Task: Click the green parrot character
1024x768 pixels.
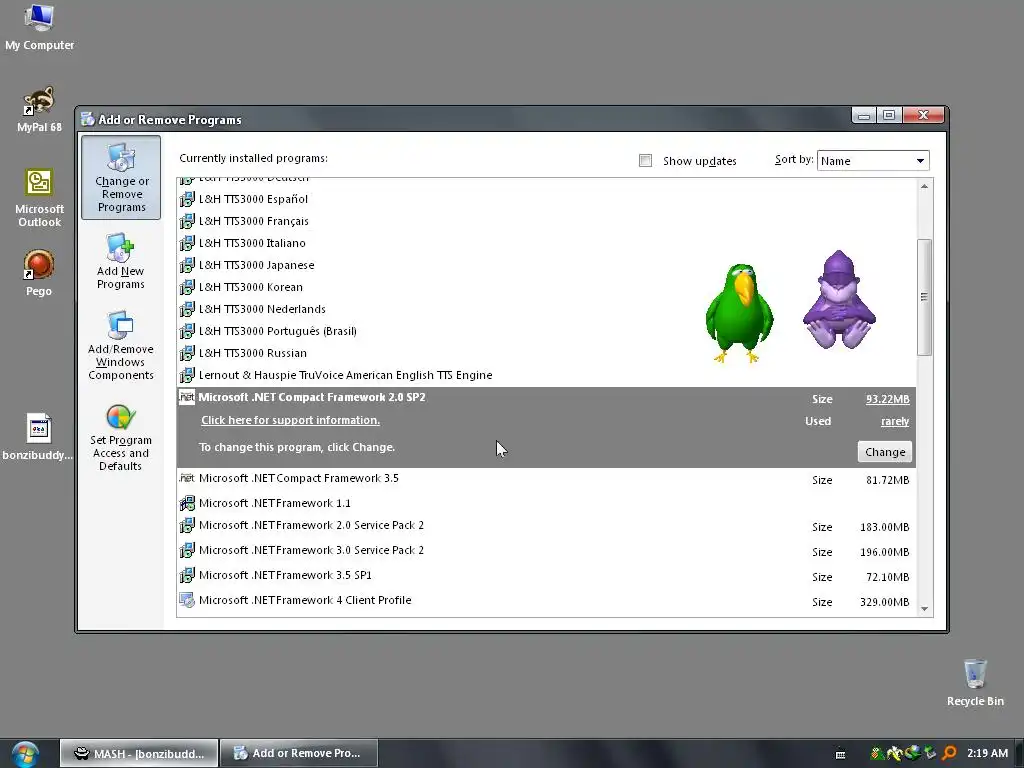Action: pos(739,313)
